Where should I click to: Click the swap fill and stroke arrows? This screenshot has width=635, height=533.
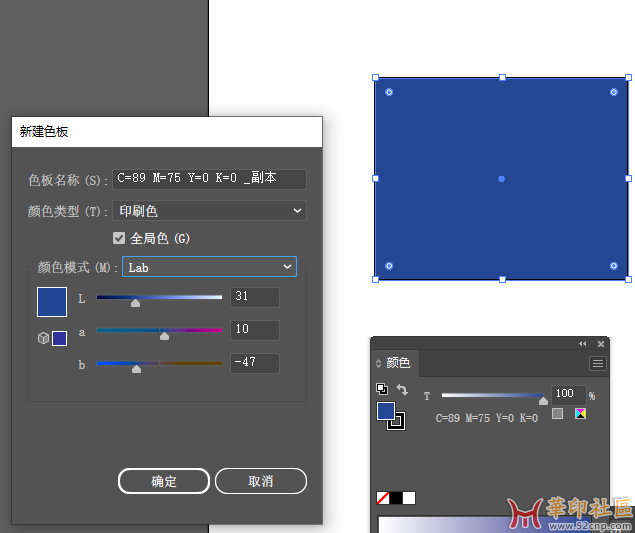coord(402,389)
